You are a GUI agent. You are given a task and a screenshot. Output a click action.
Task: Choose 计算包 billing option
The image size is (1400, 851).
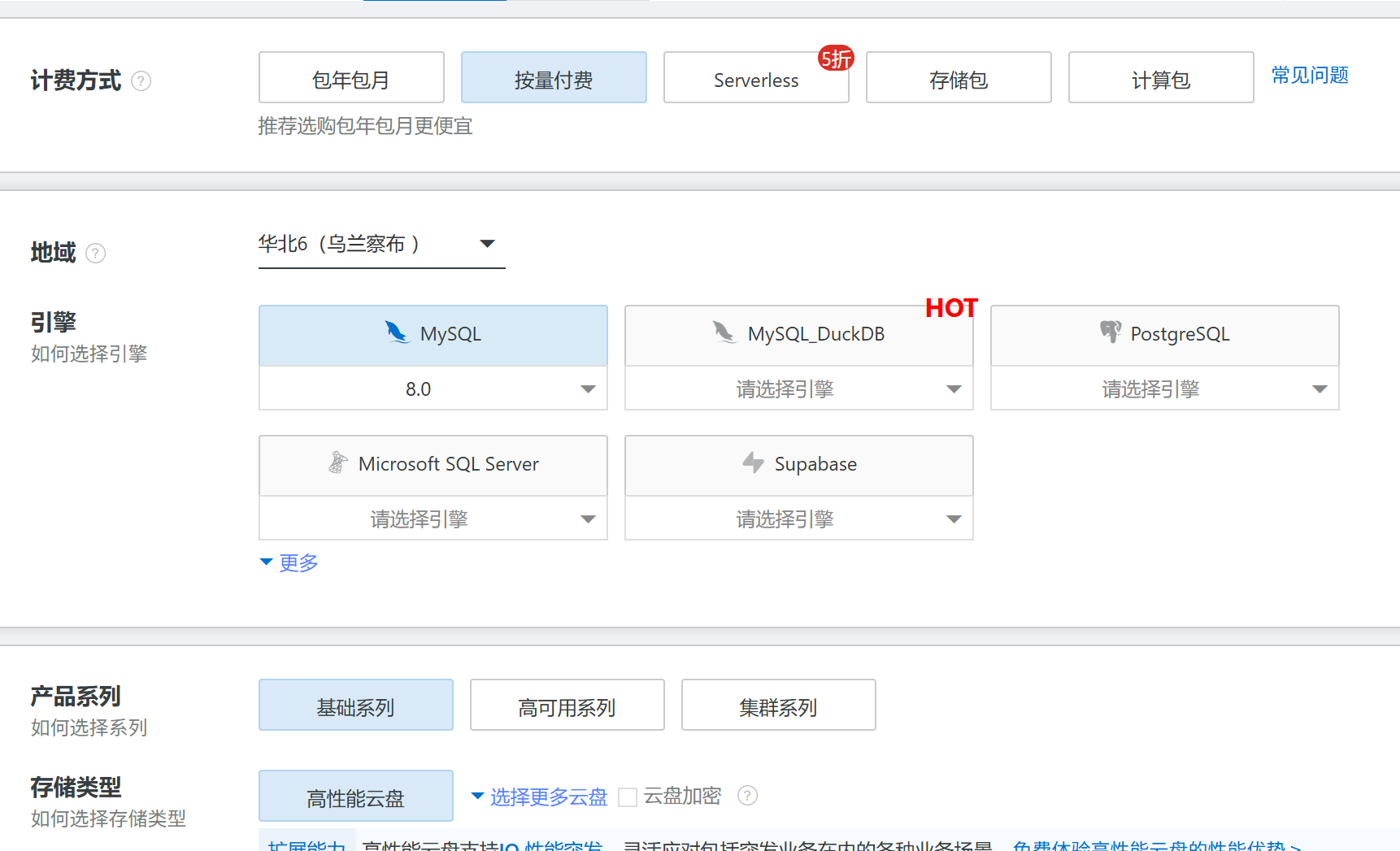click(1161, 78)
